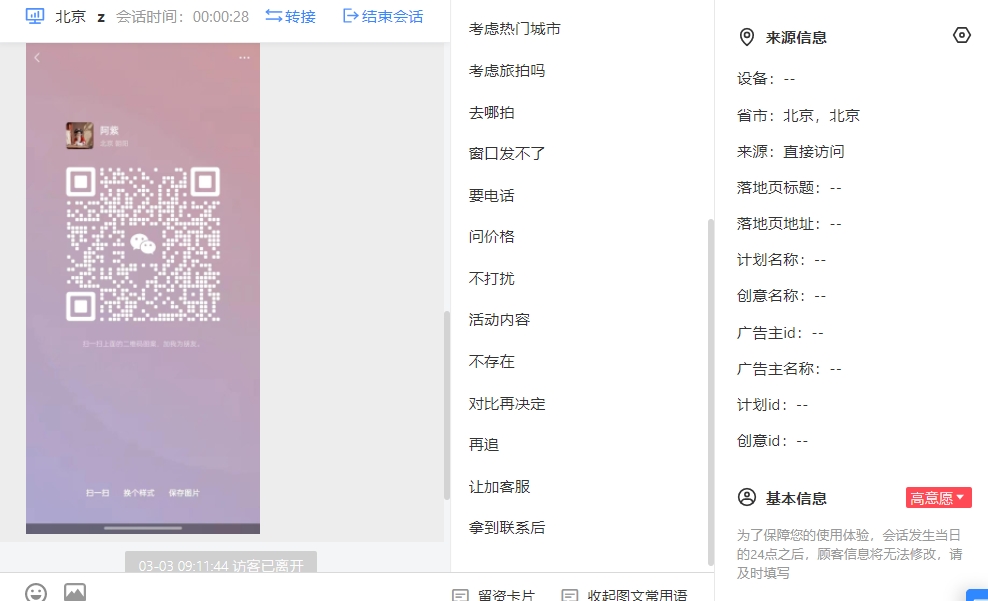Viewport: 988px width, 601px height.
Task: Select quick phrase 活动内容
Action: click(499, 319)
